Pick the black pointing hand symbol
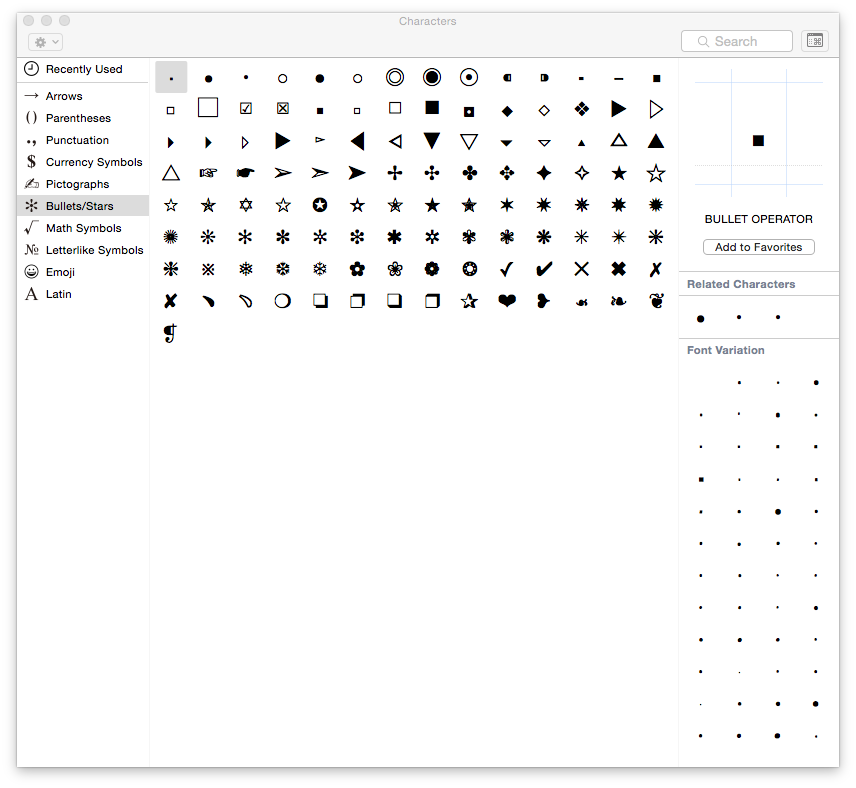 pos(246,173)
